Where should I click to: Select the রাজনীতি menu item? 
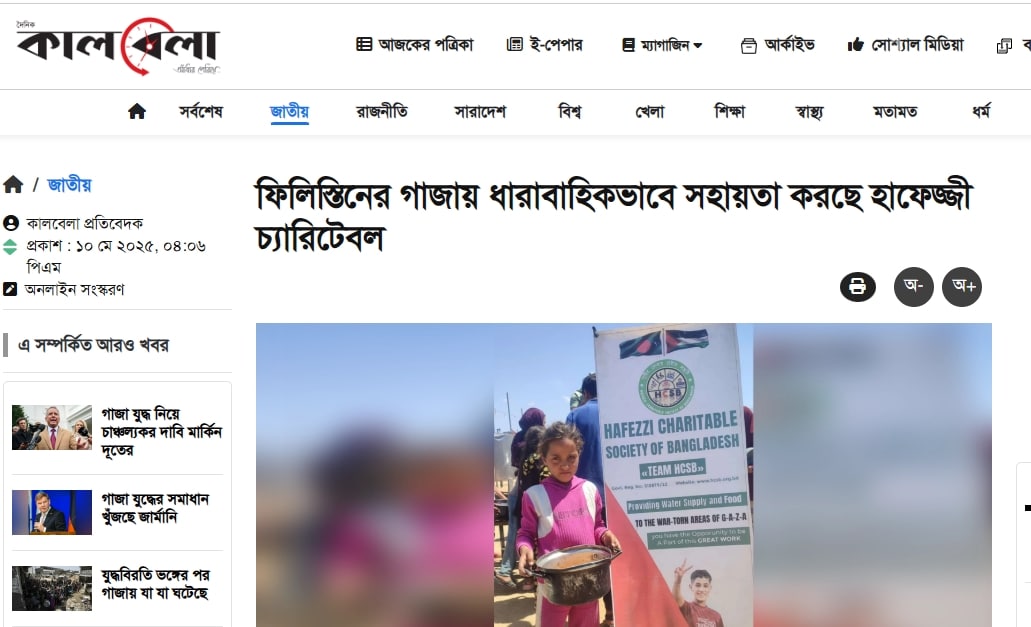coord(381,112)
